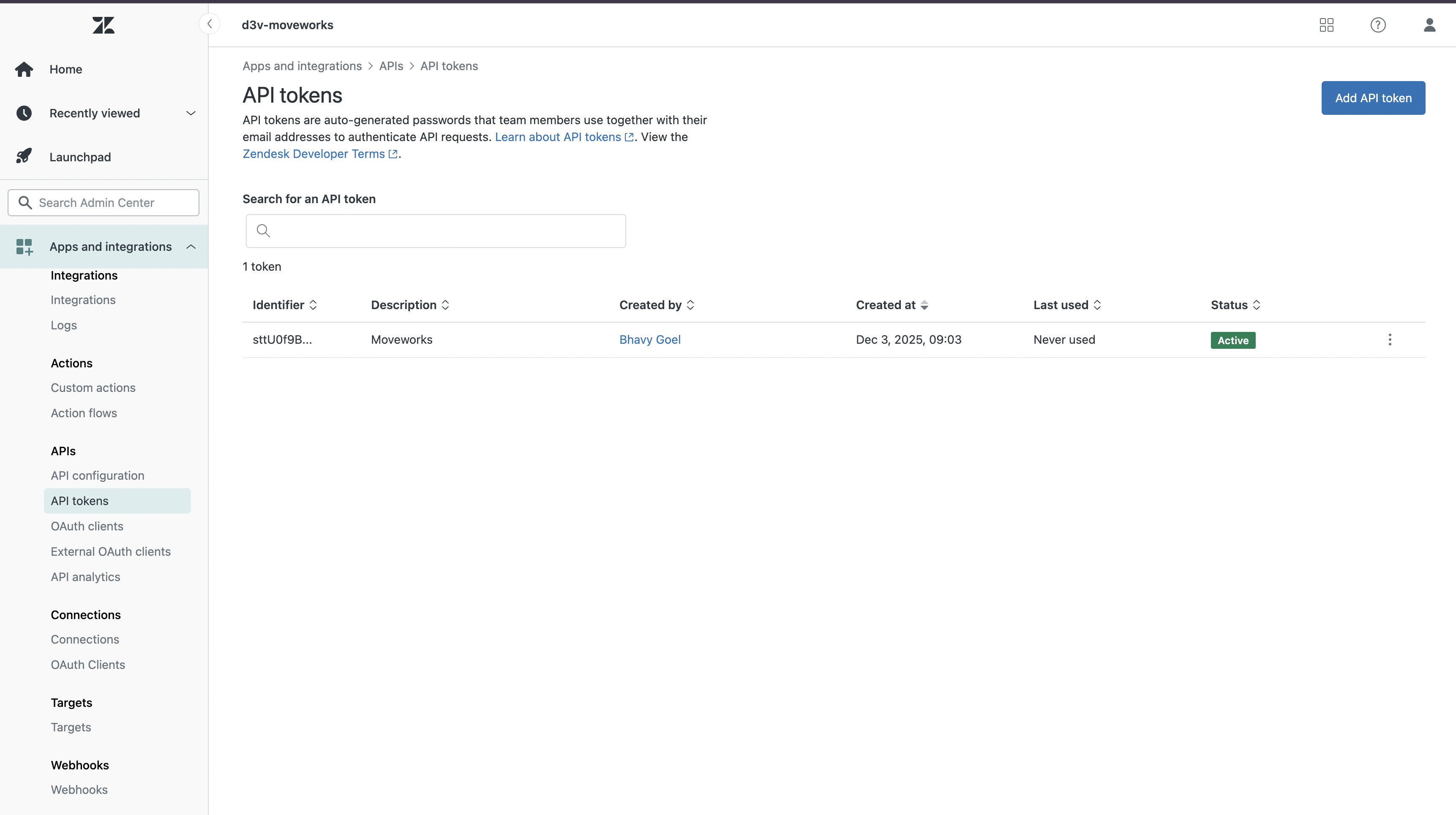Image resolution: width=1456 pixels, height=815 pixels.
Task: Open the Moveworks token options menu
Action: point(1389,340)
